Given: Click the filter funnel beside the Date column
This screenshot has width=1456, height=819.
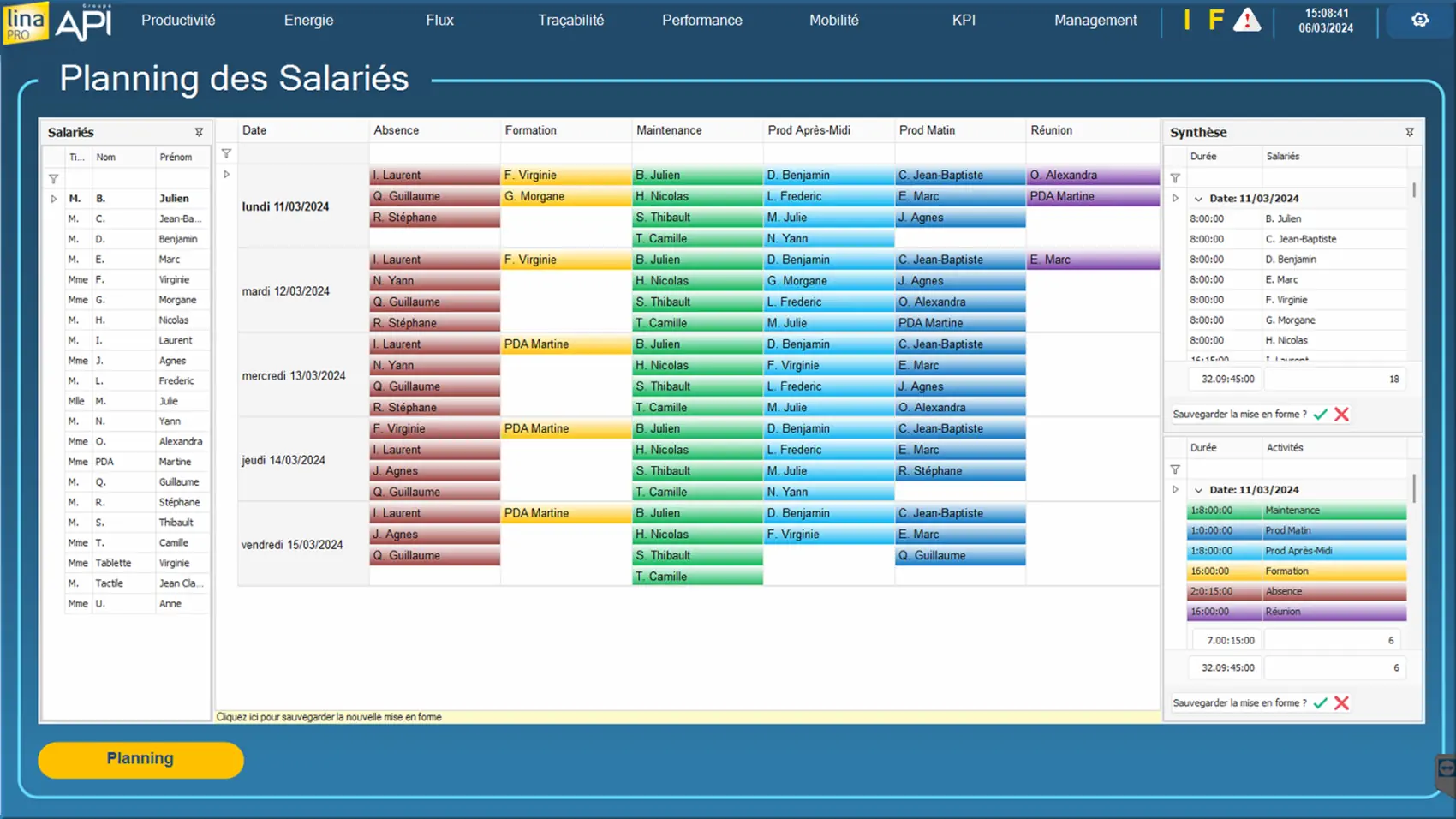Looking at the screenshot, I should (226, 154).
